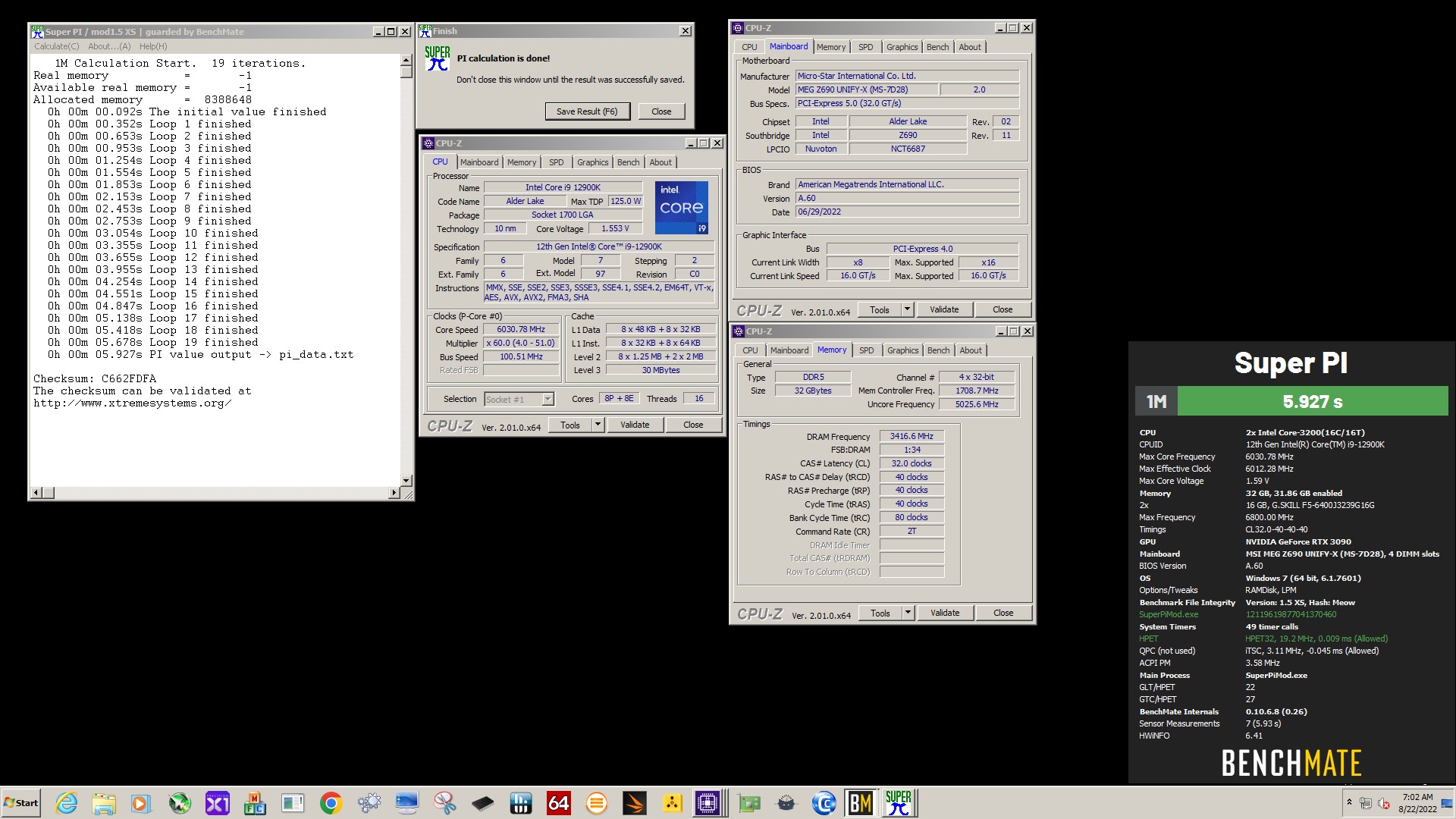1456x819 pixels.
Task: Click Close in the Finish dialog
Action: click(x=661, y=111)
